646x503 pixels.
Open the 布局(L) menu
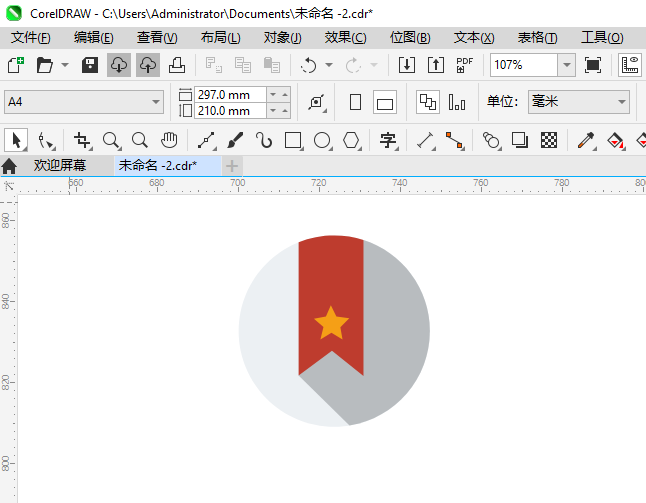coord(220,38)
